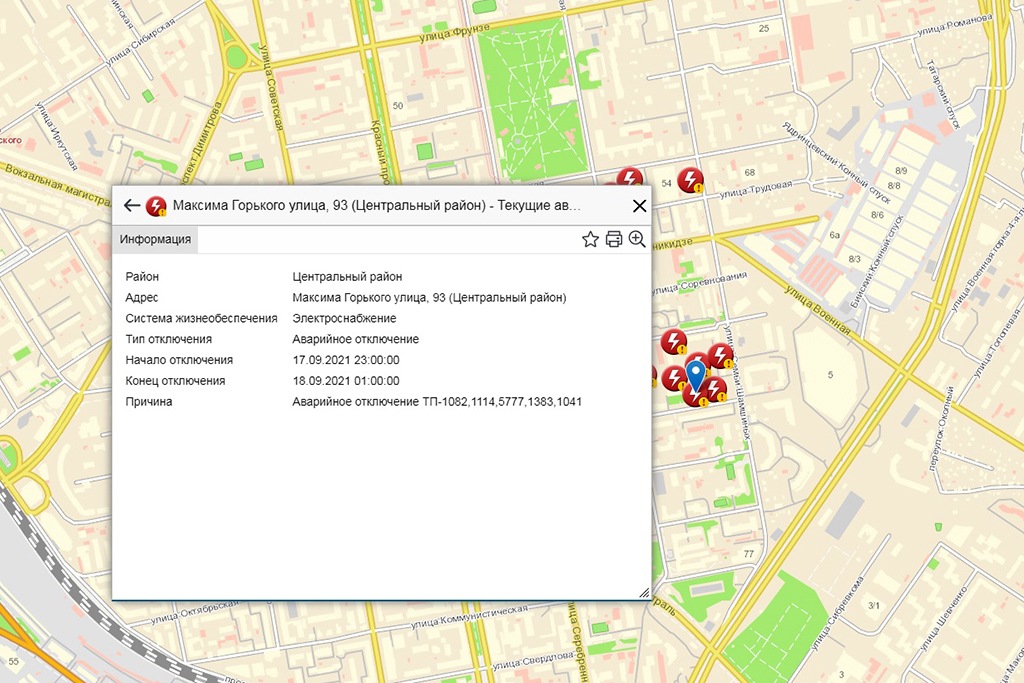
Task: Select rightmost outage marker near улица Семьи Шамшиных
Action: pos(721,356)
